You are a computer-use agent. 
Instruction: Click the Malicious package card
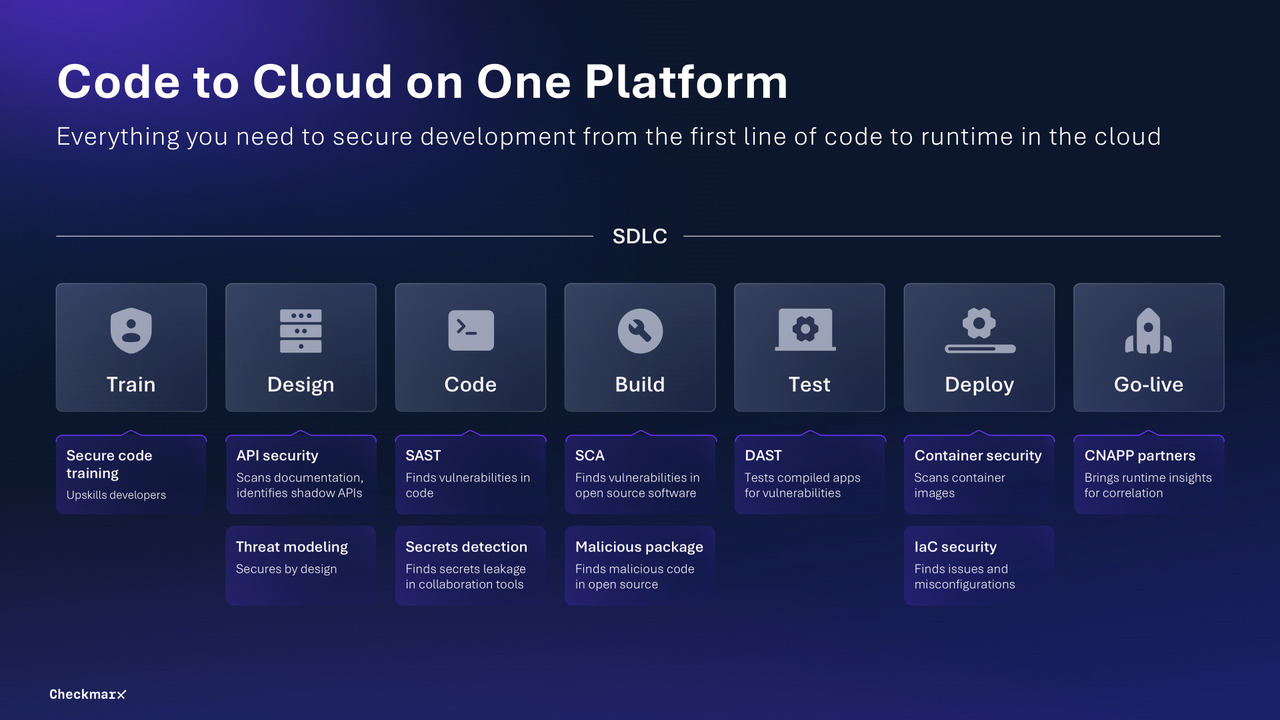[x=640, y=565]
